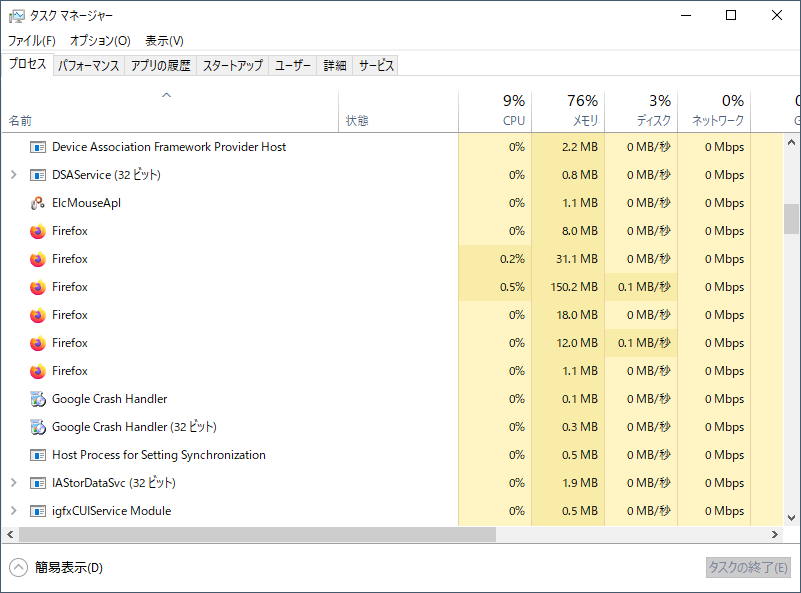Expand the IAStorDataSvc (32 ビット) process group

[x=14, y=483]
